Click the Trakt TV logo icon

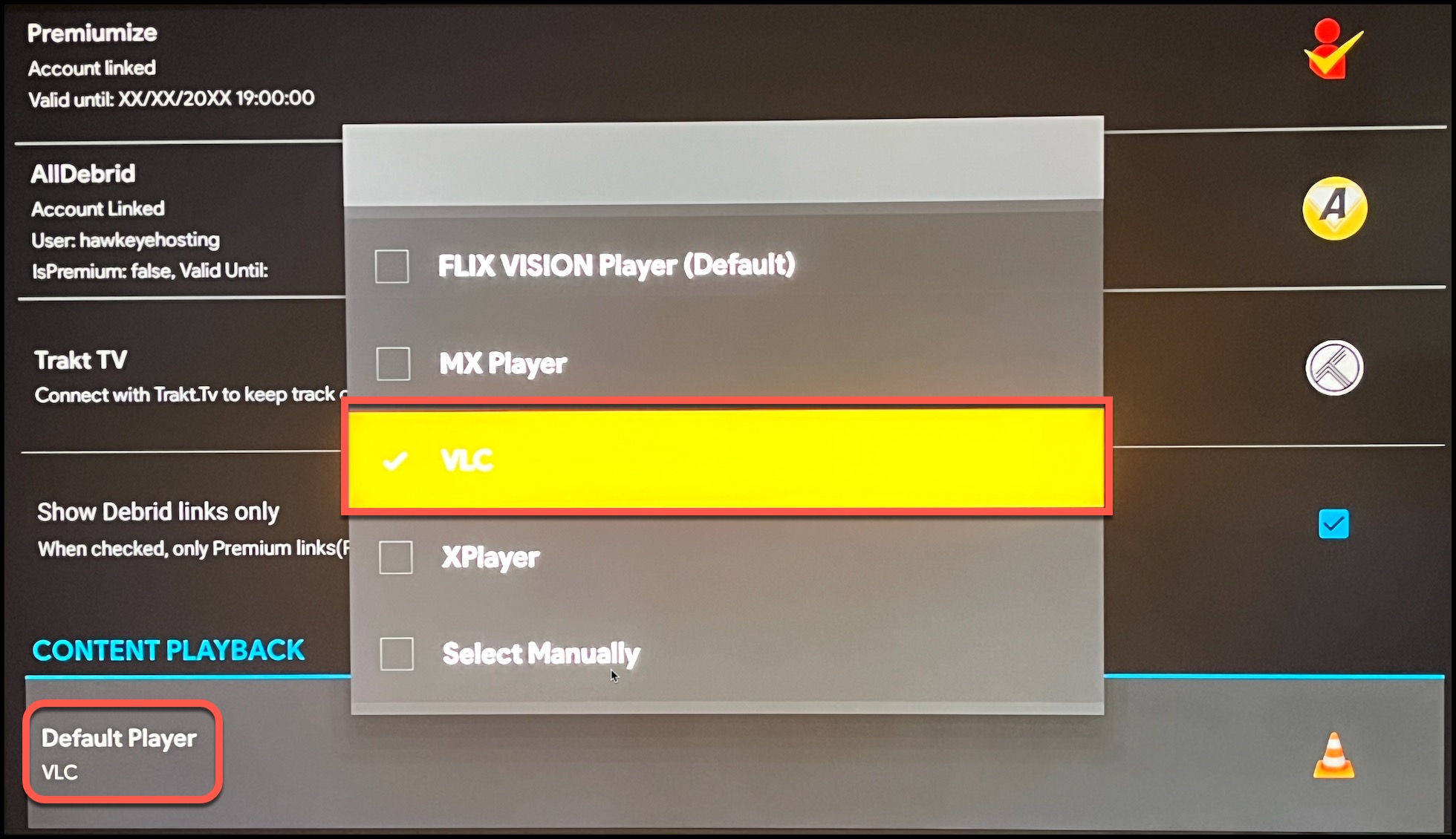(1334, 368)
